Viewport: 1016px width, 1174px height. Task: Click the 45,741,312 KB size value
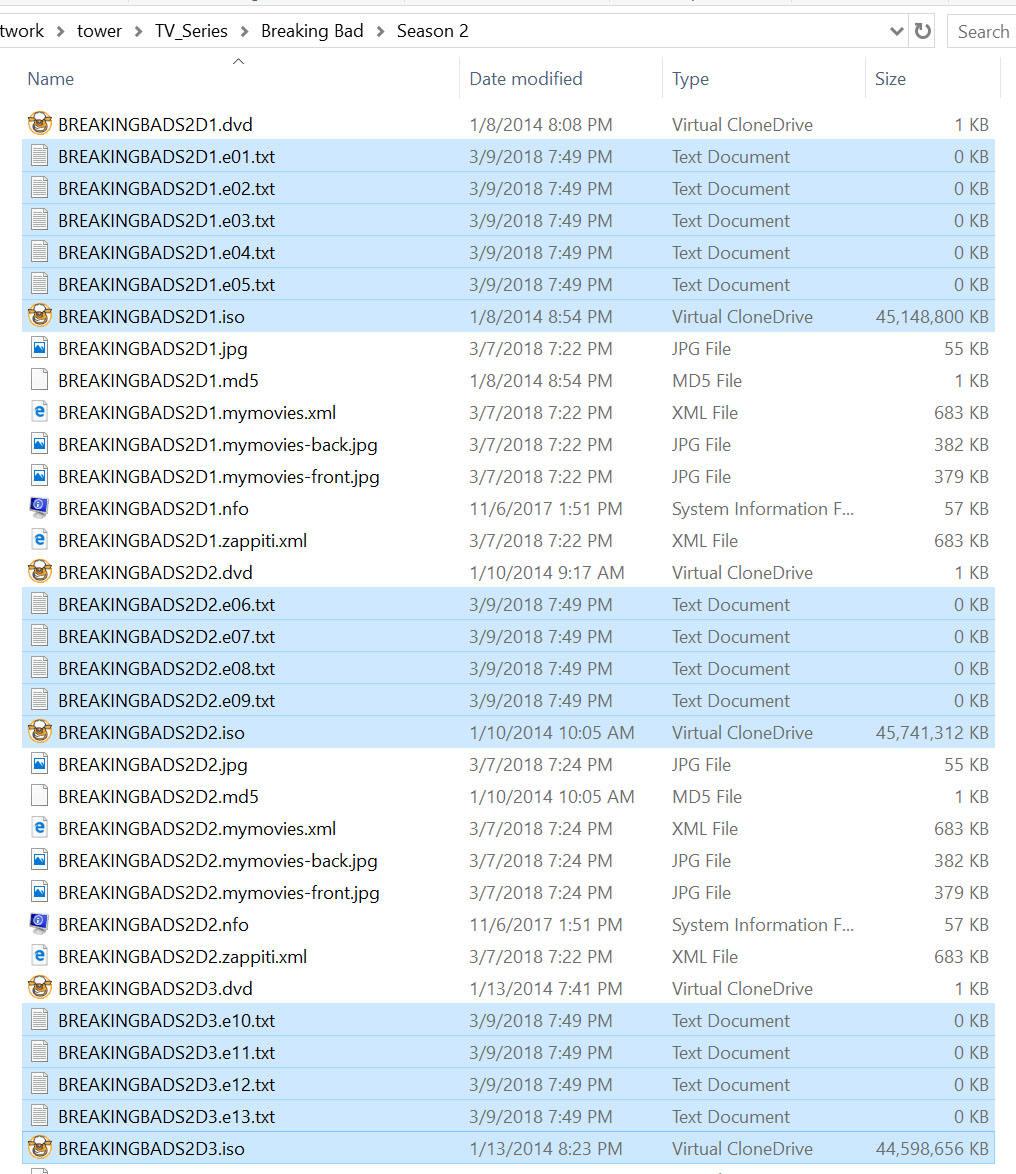coord(932,732)
